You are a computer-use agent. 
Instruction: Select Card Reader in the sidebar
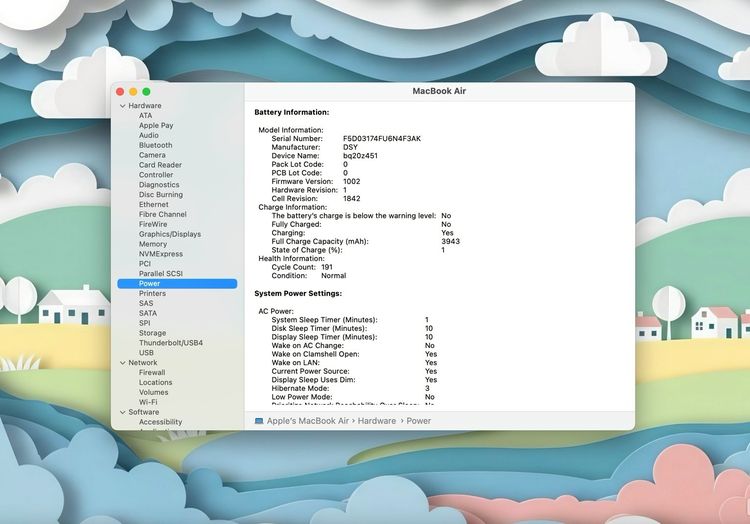point(160,165)
